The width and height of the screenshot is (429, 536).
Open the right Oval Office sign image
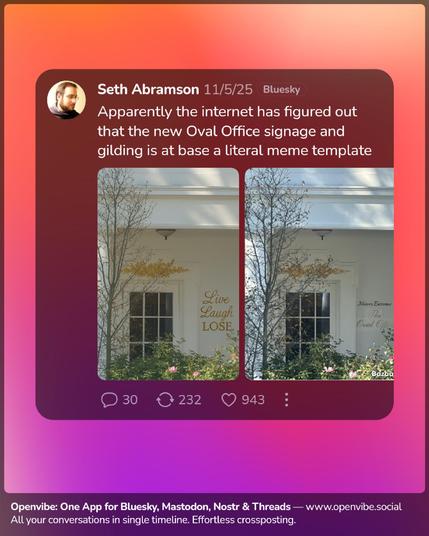click(319, 274)
